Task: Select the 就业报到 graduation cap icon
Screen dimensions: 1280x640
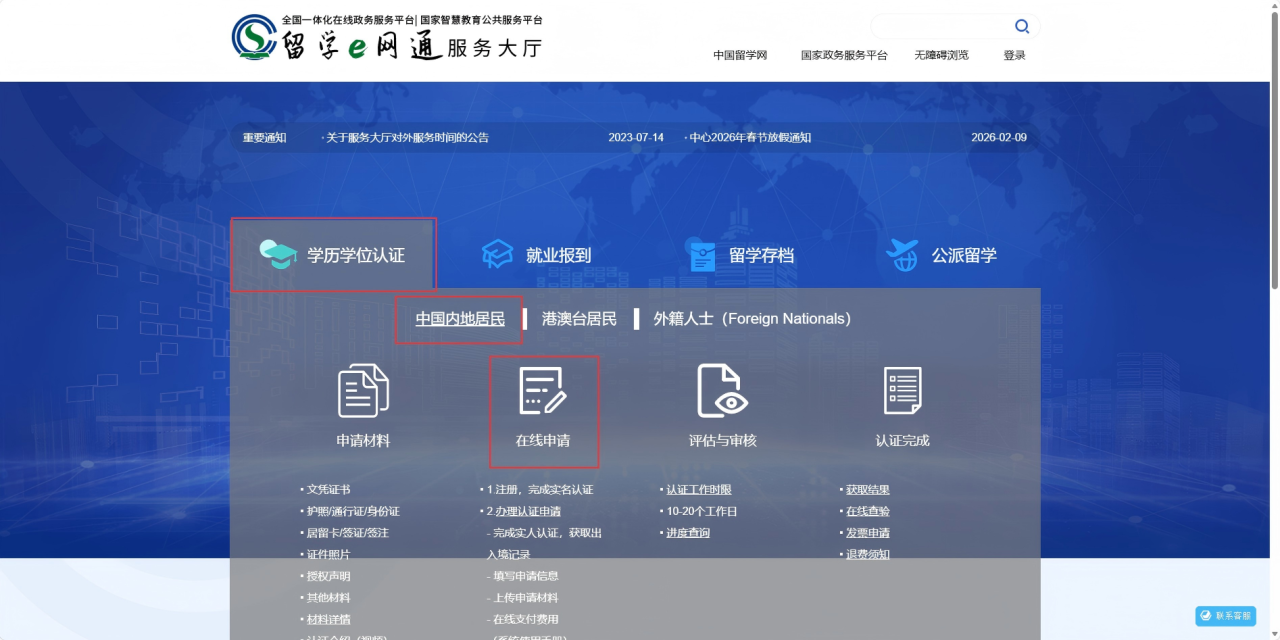Action: [496, 253]
